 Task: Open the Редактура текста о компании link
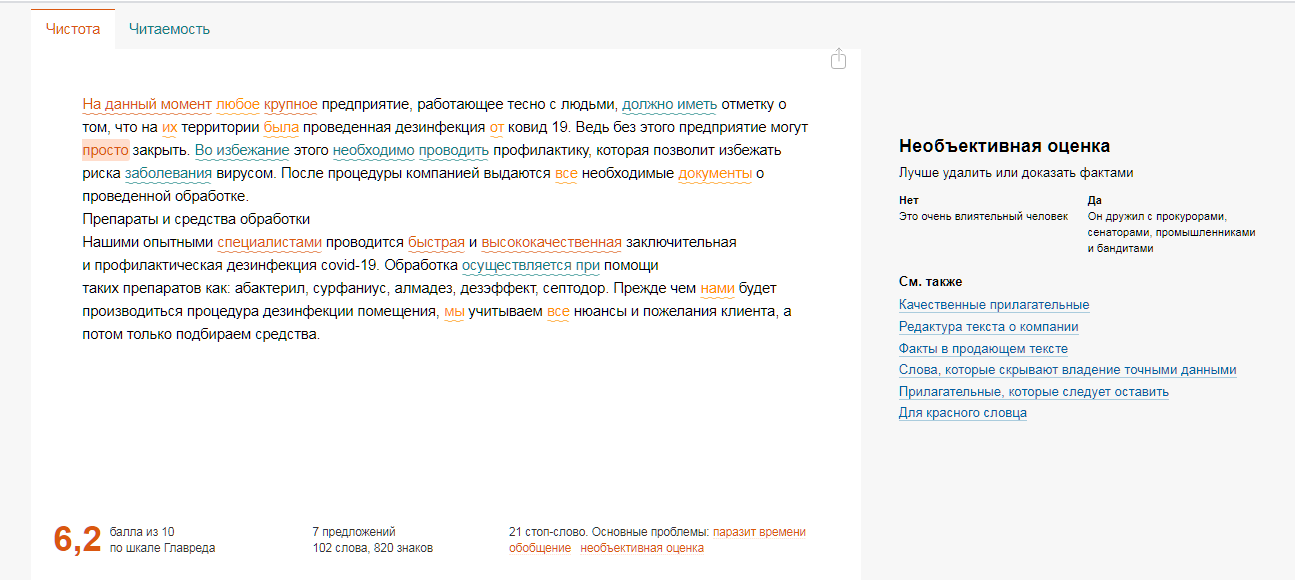click(987, 326)
